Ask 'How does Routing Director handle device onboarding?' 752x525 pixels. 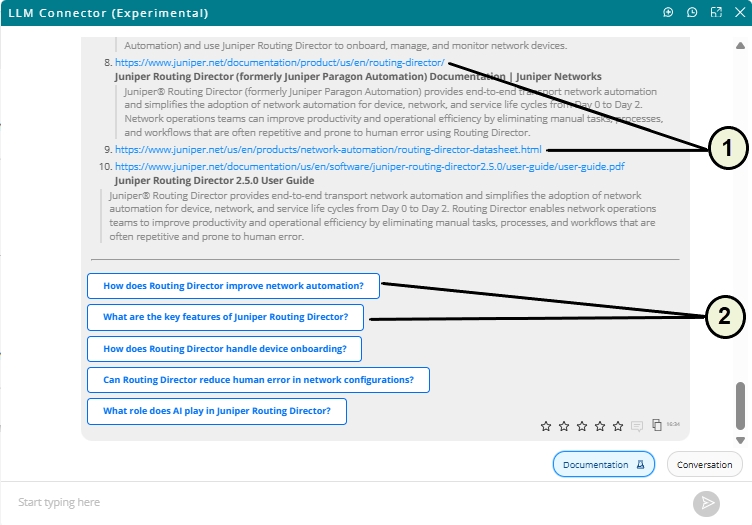(224, 349)
